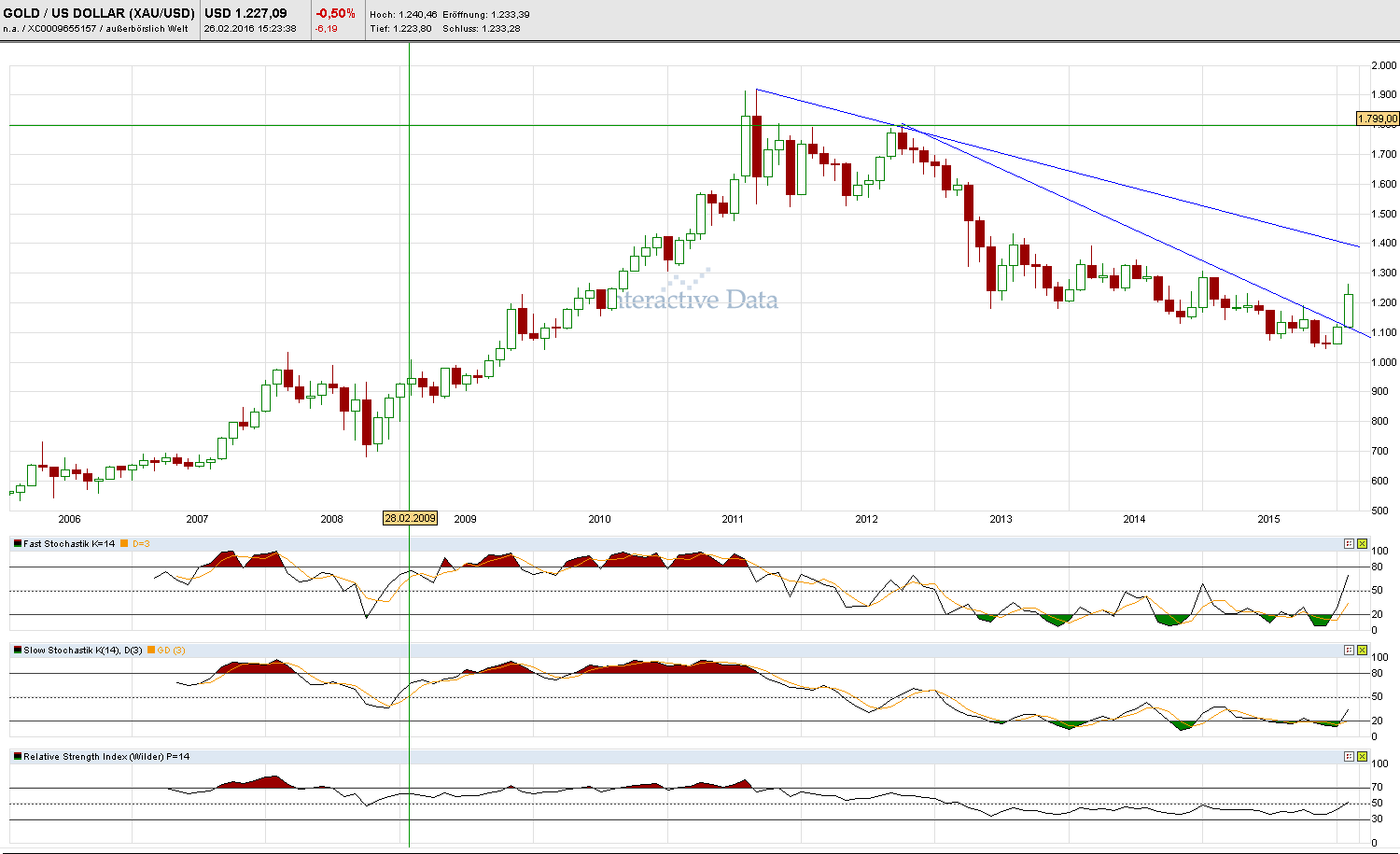Select the "Fast Stochastik K=14" label
Viewport: 1400px width, 854px height.
[70, 543]
